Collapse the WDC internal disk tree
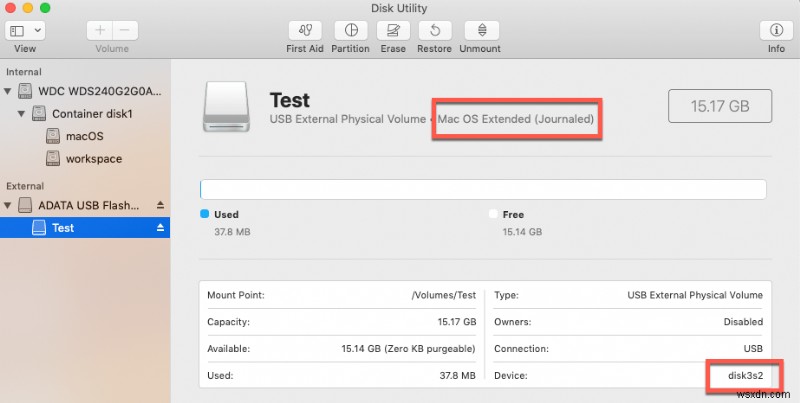 click(x=10, y=91)
